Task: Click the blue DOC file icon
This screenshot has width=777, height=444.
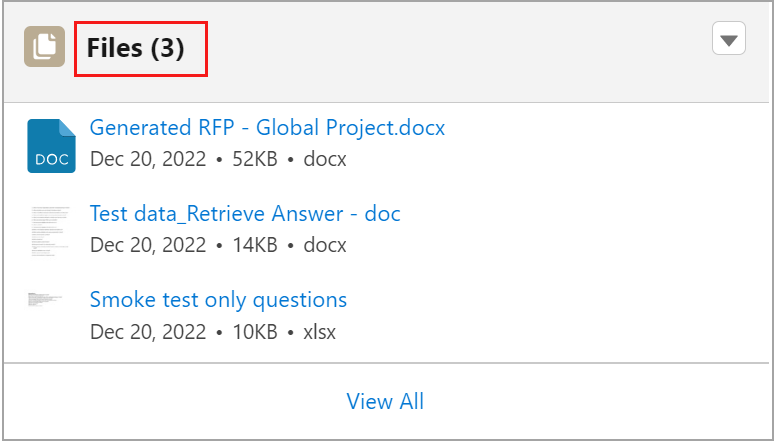Action: (x=52, y=146)
